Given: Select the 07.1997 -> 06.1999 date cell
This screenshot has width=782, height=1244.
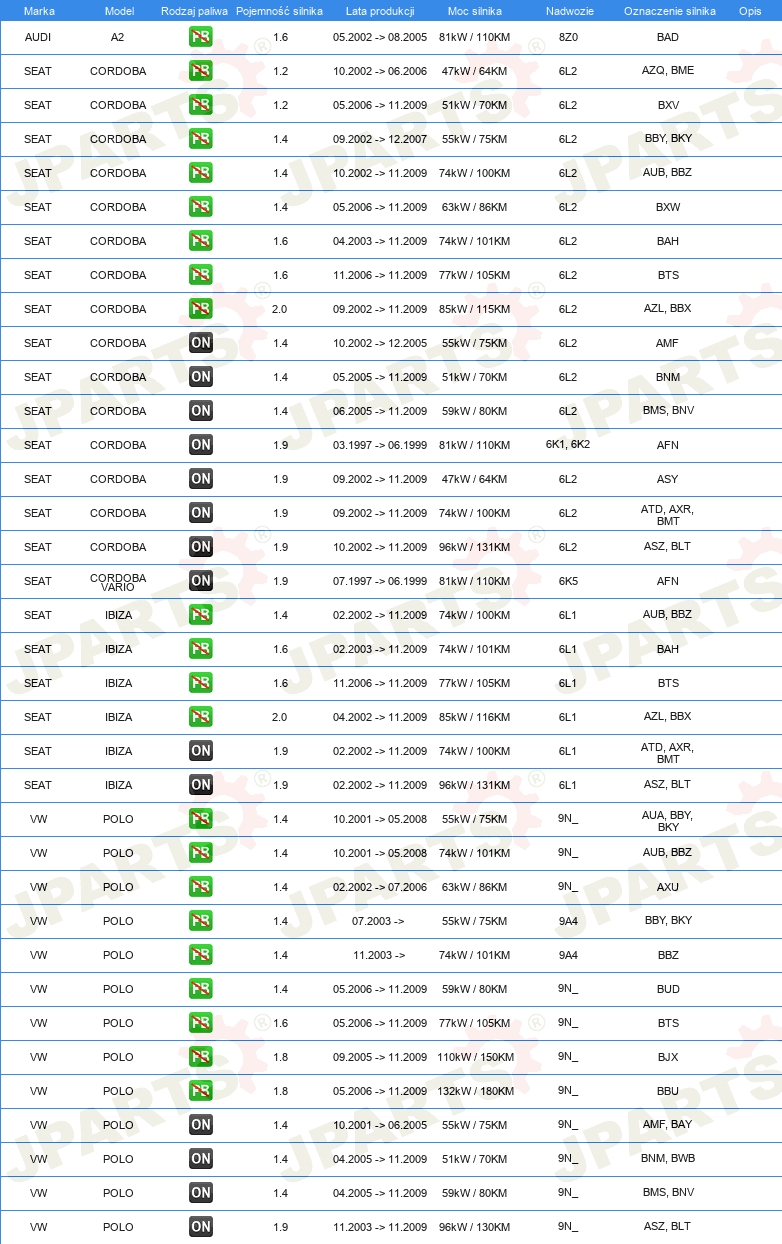Looking at the screenshot, I should pos(380,581).
